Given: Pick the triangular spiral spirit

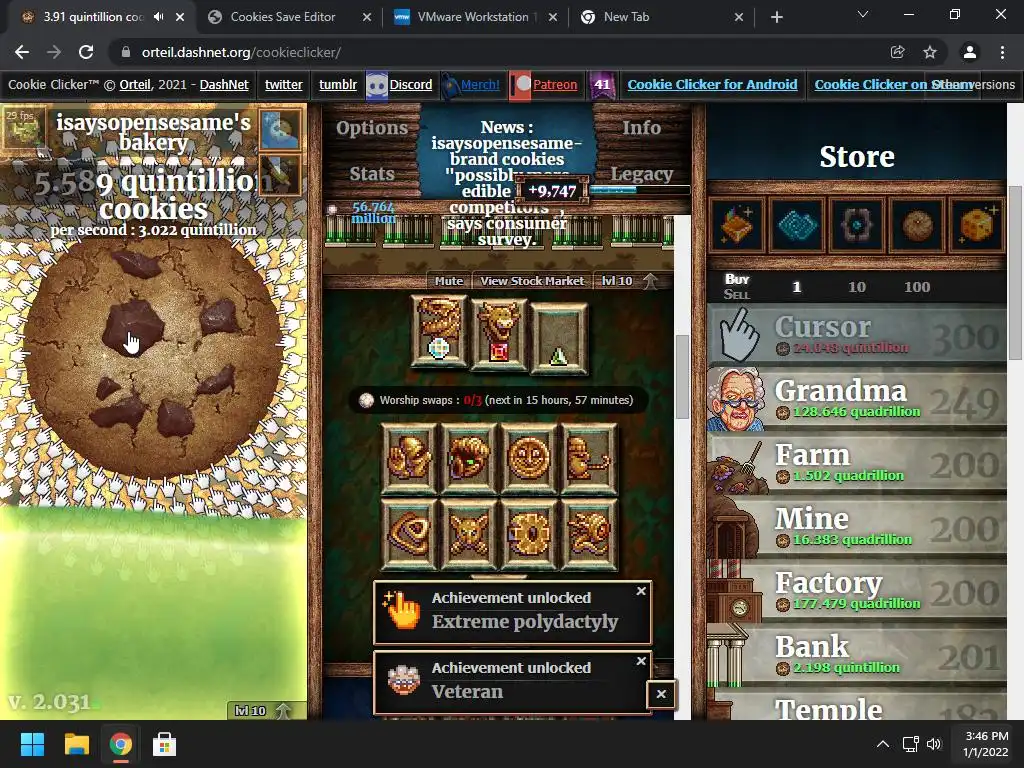Looking at the screenshot, I should (x=409, y=534).
